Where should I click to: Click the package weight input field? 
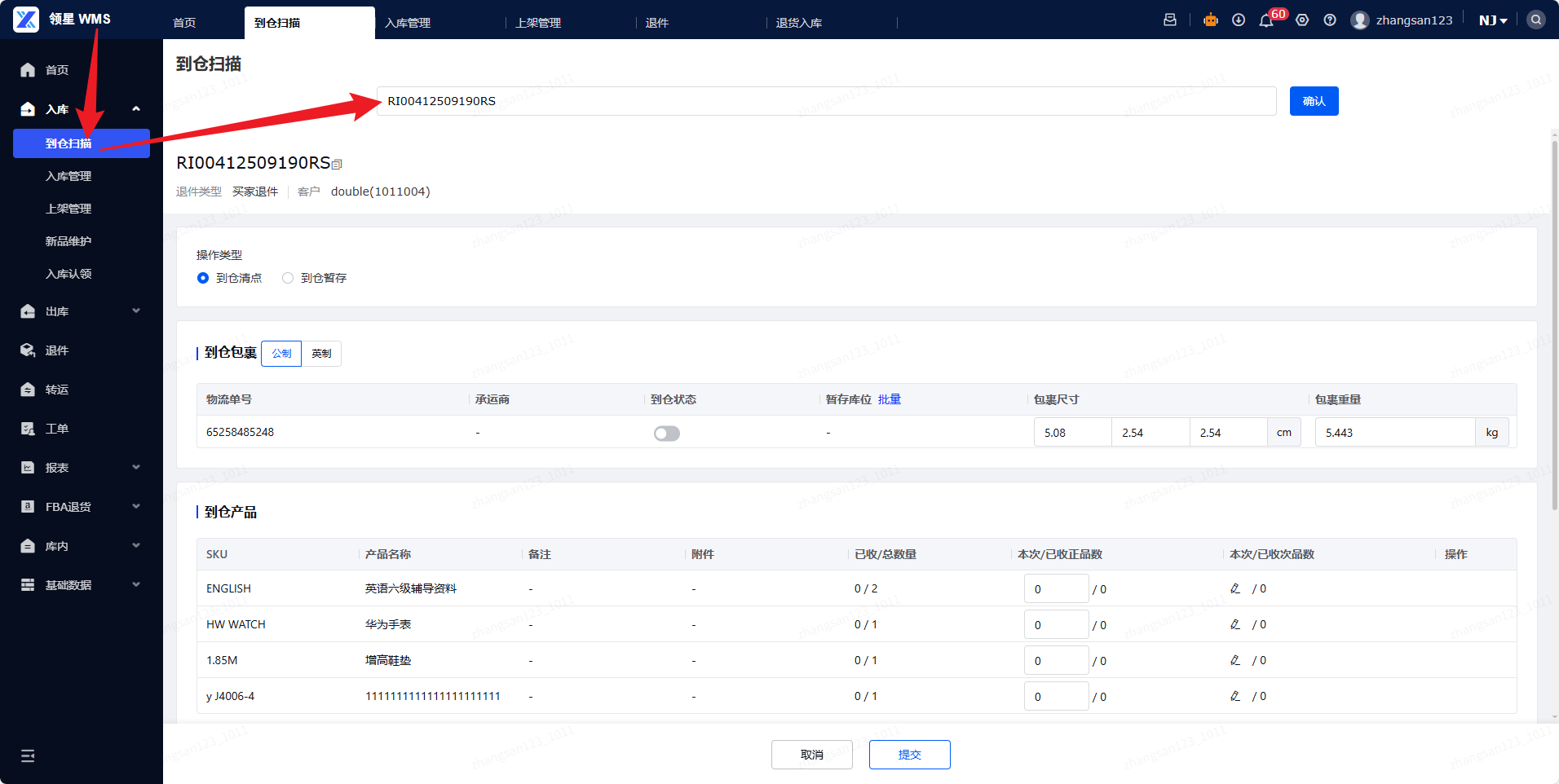(x=1394, y=433)
